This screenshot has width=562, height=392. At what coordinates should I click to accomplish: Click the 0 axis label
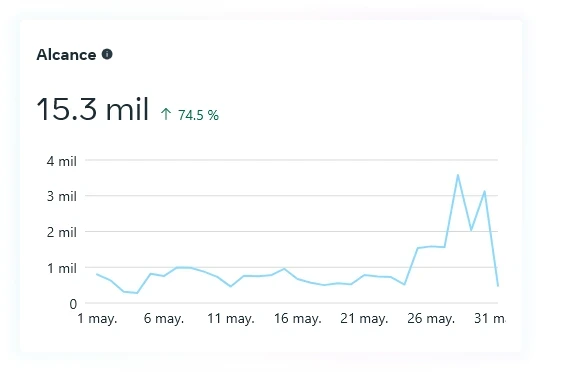point(73,304)
